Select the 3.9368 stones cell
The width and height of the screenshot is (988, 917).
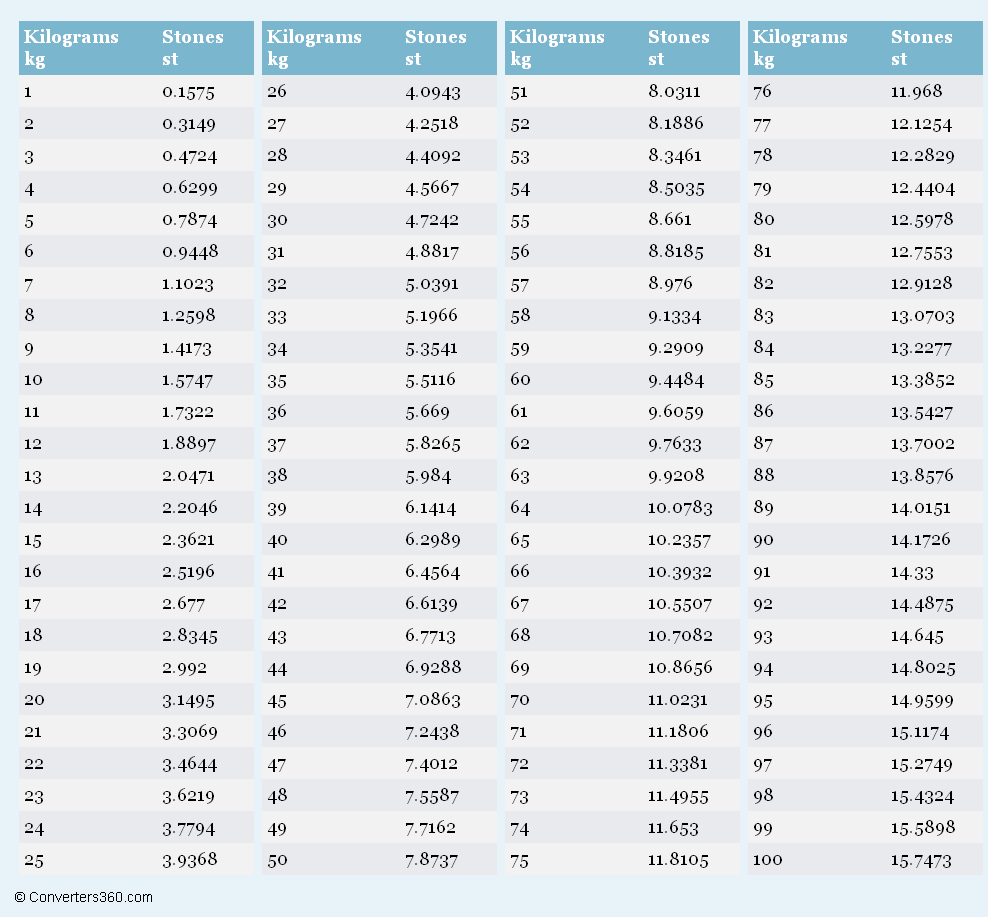pos(189,860)
